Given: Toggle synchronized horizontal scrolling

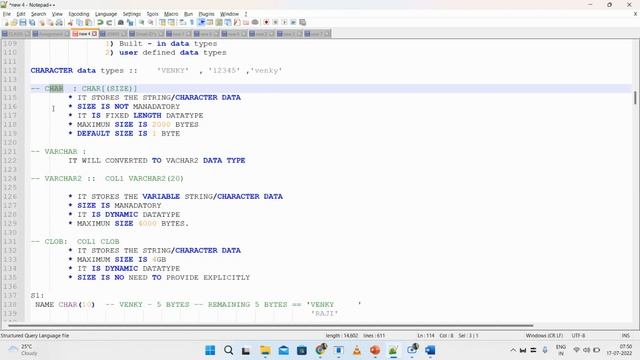Looking at the screenshot, I should tap(171, 22).
